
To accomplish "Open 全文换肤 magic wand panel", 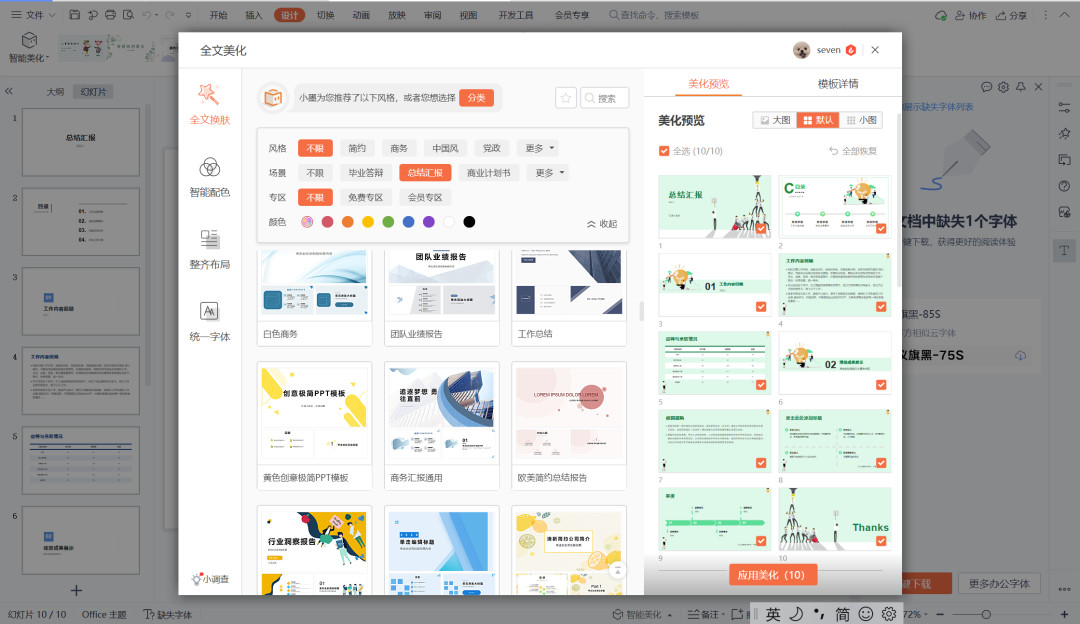I will (209, 103).
